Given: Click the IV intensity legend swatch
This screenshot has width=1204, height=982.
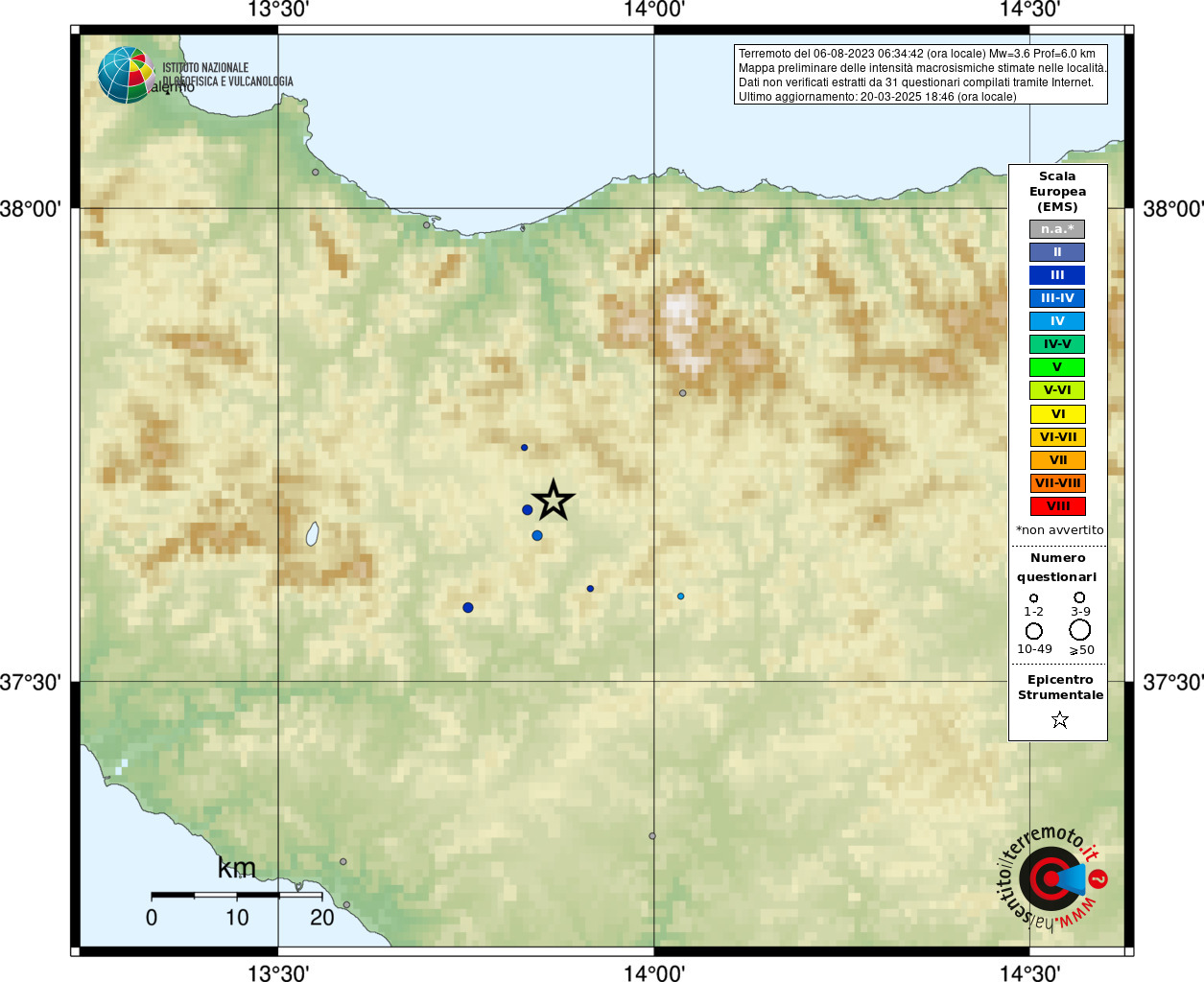Looking at the screenshot, I should coord(1057,321).
